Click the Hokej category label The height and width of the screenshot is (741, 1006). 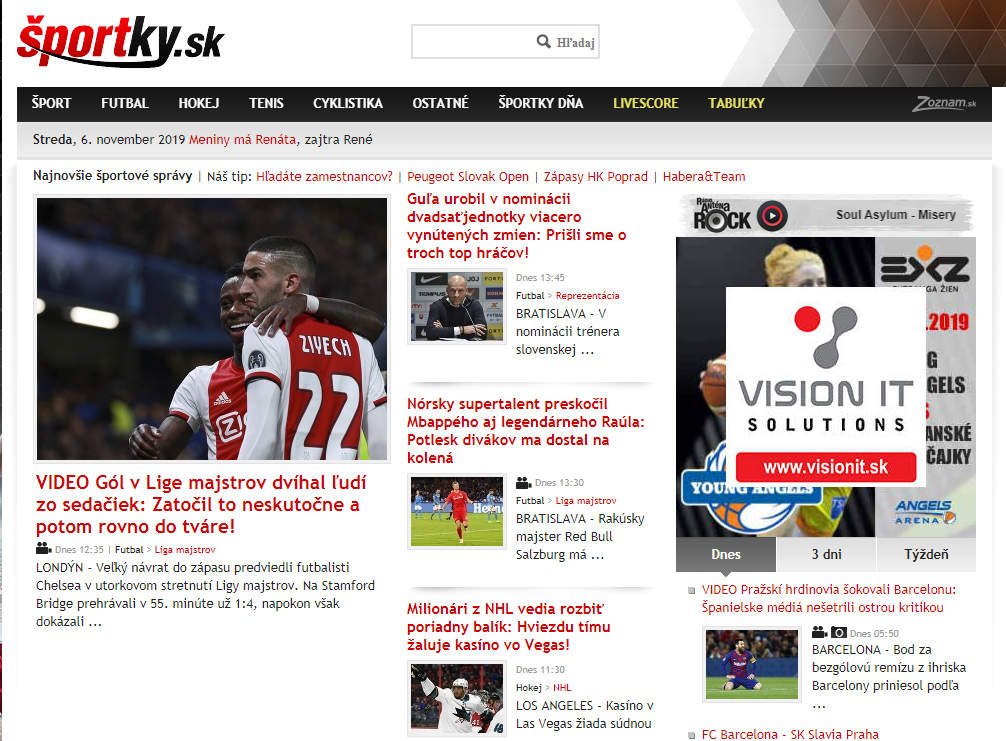[529, 688]
